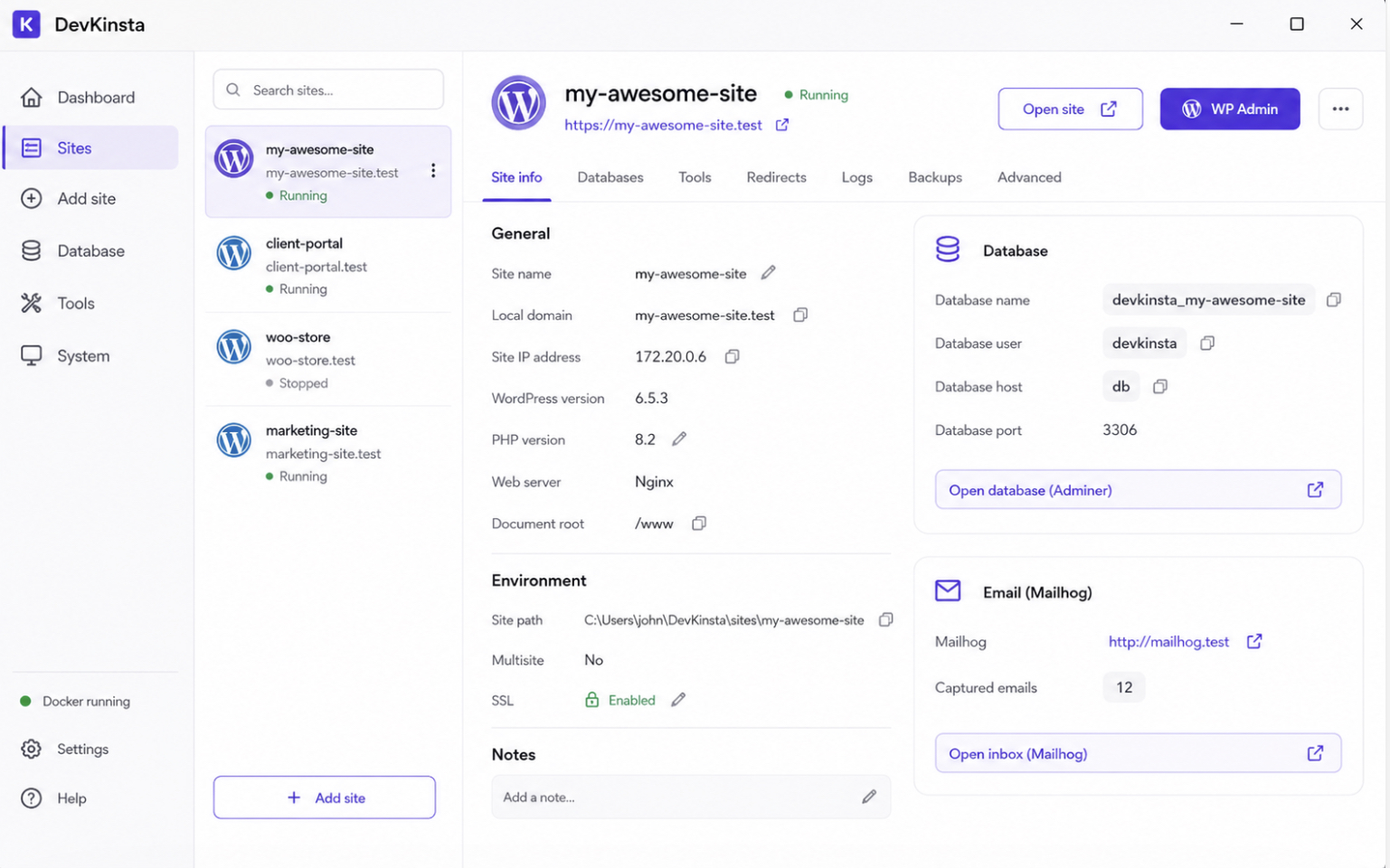Copy the site IP address 172.20.0.6
The width and height of the screenshot is (1390, 868).
click(x=733, y=356)
